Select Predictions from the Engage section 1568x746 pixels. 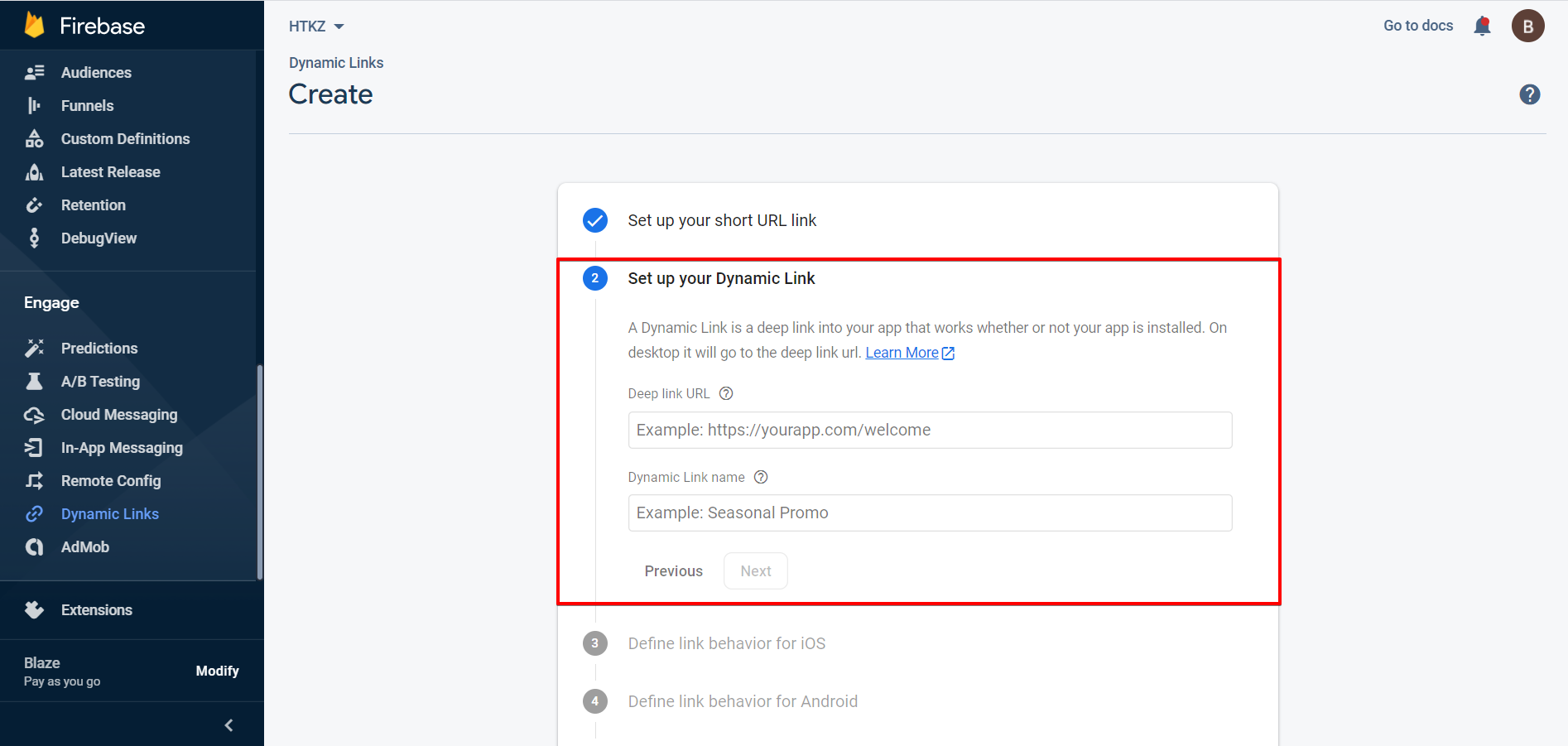point(99,349)
